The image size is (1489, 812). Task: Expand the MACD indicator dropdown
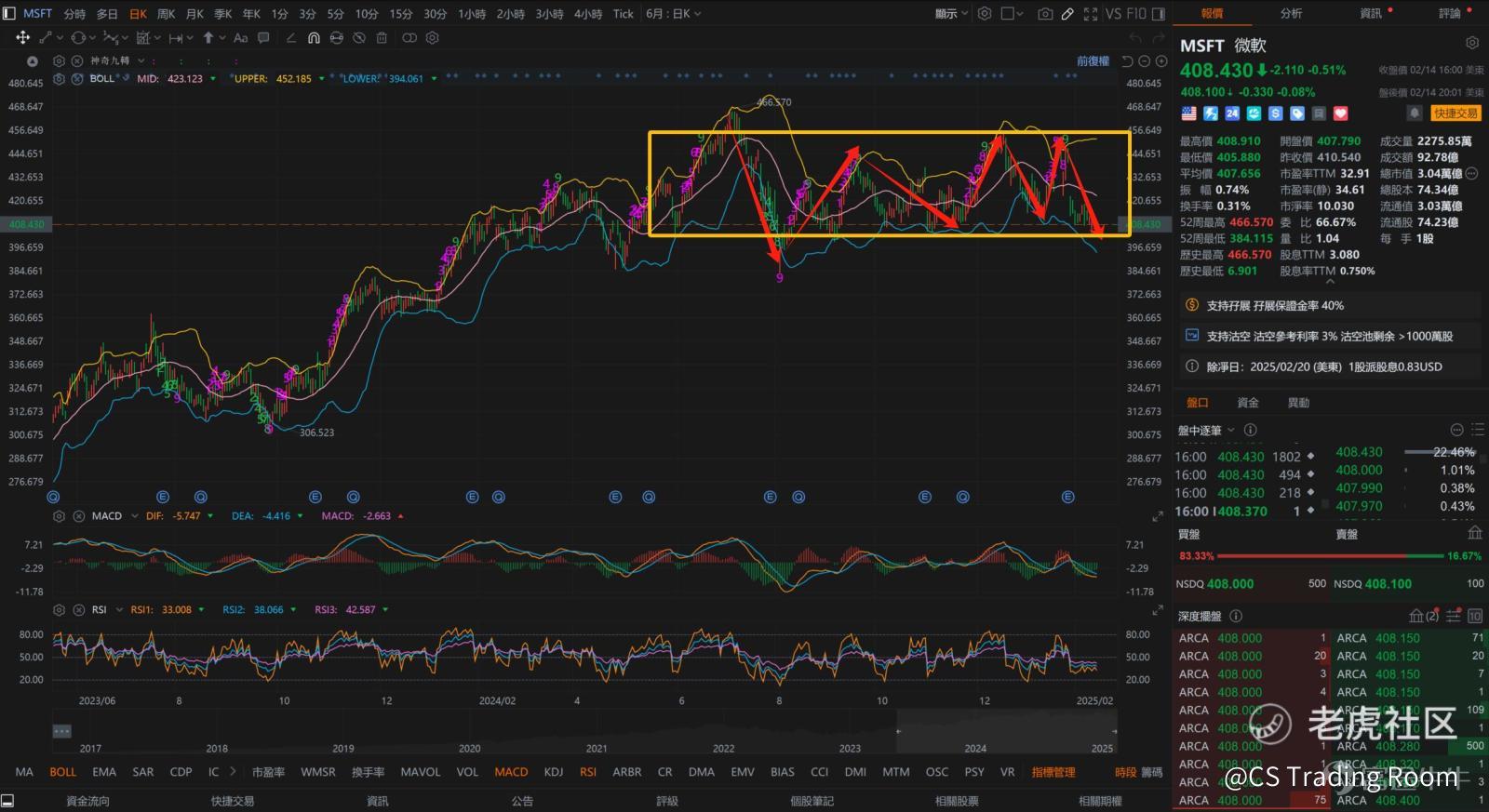point(134,516)
